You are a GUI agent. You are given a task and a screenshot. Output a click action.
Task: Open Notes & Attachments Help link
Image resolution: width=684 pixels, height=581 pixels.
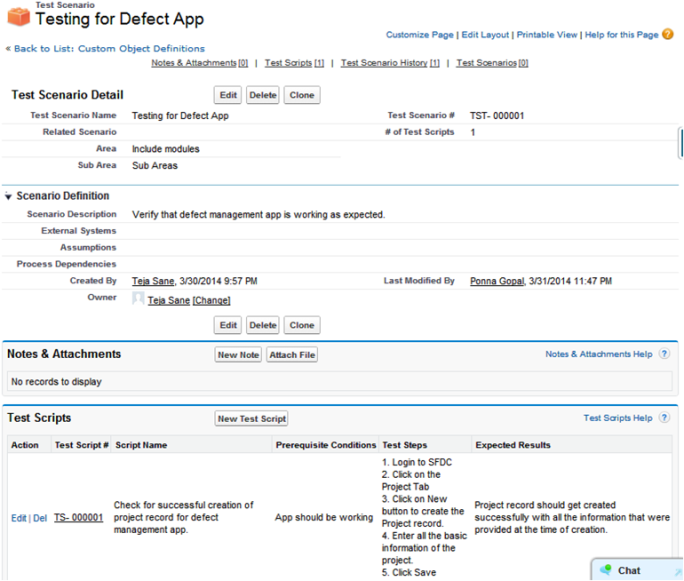[x=599, y=354]
